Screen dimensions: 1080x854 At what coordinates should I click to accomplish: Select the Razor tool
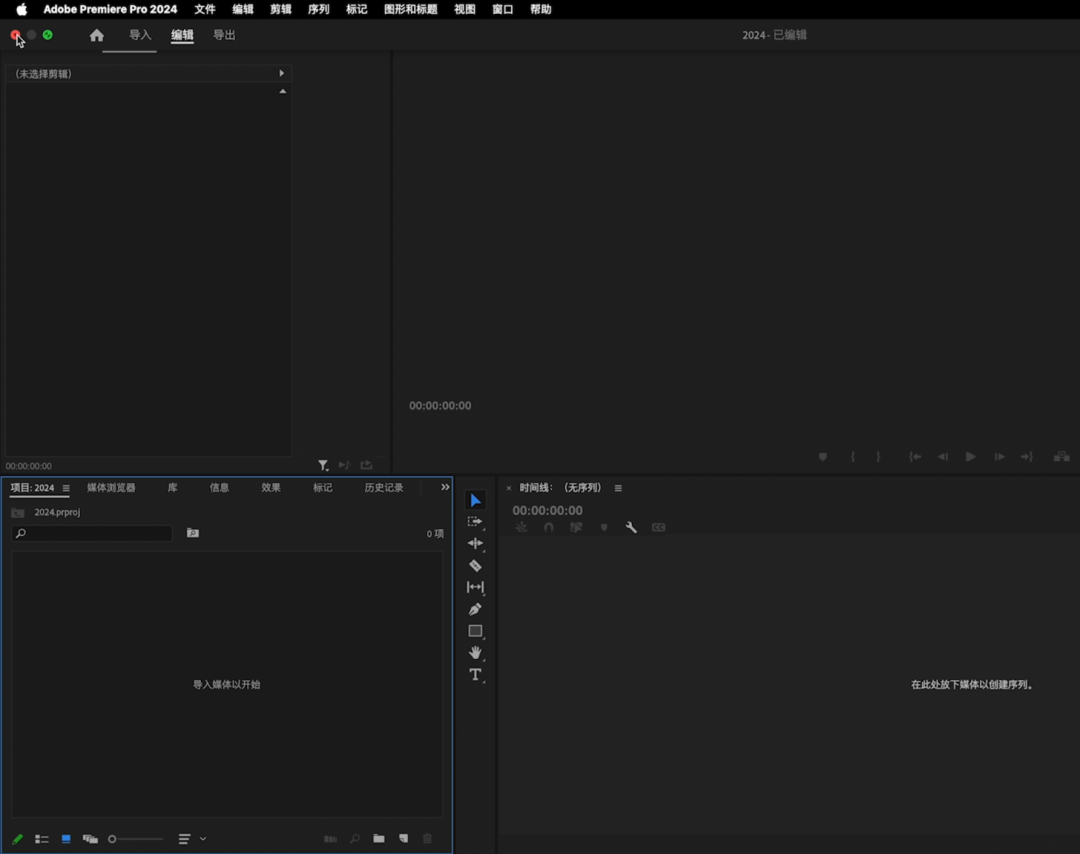pyautogui.click(x=475, y=565)
